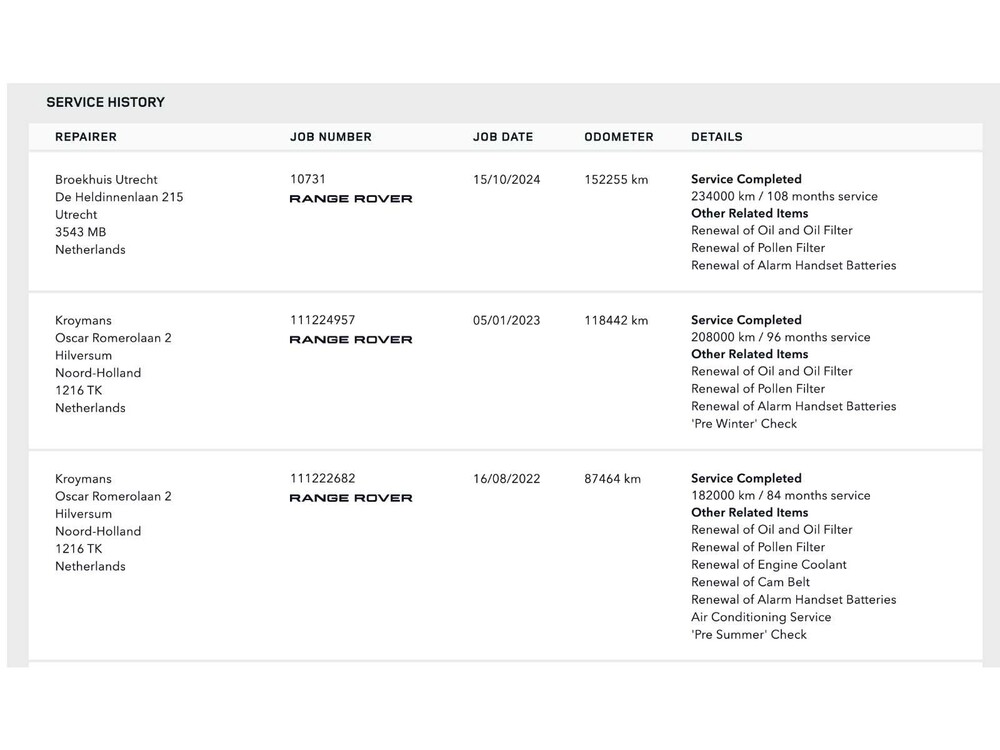Image resolution: width=1000 pixels, height=750 pixels.
Task: Select the Broekhuis Utrecht repairer name
Action: coord(106,180)
